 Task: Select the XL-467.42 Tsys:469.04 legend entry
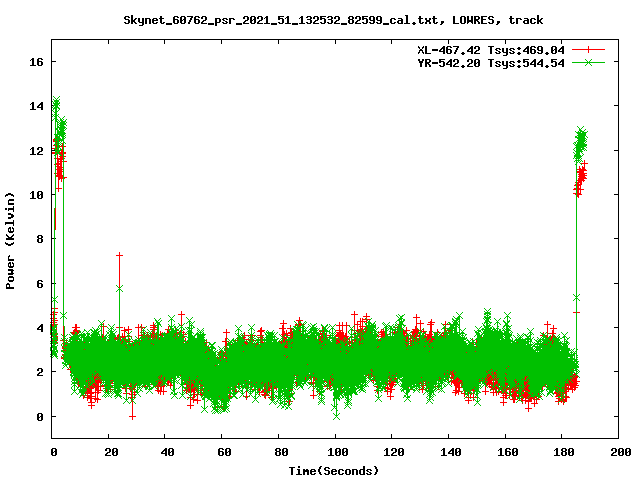point(491,50)
